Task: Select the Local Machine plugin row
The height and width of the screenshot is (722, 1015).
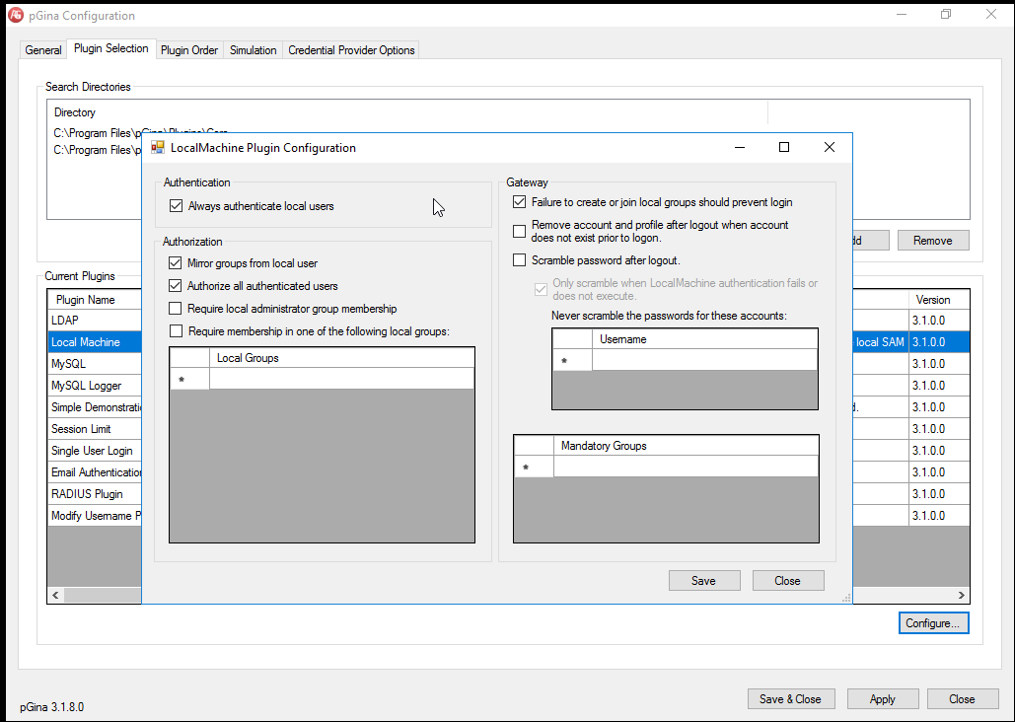Action: [x=95, y=342]
